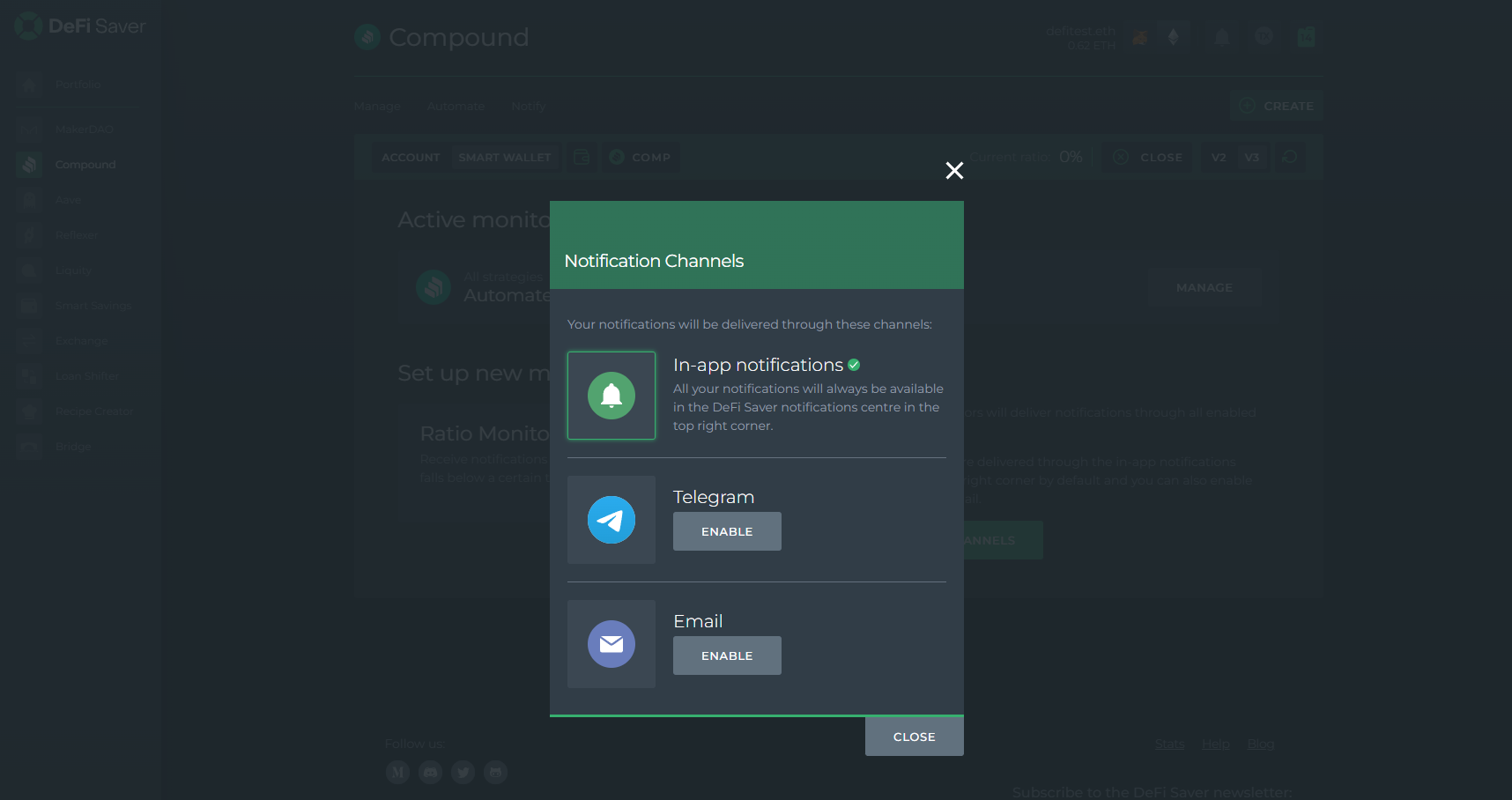Click the In-app notifications bell icon
Image resolution: width=1512 pixels, height=800 pixels.
coord(611,396)
